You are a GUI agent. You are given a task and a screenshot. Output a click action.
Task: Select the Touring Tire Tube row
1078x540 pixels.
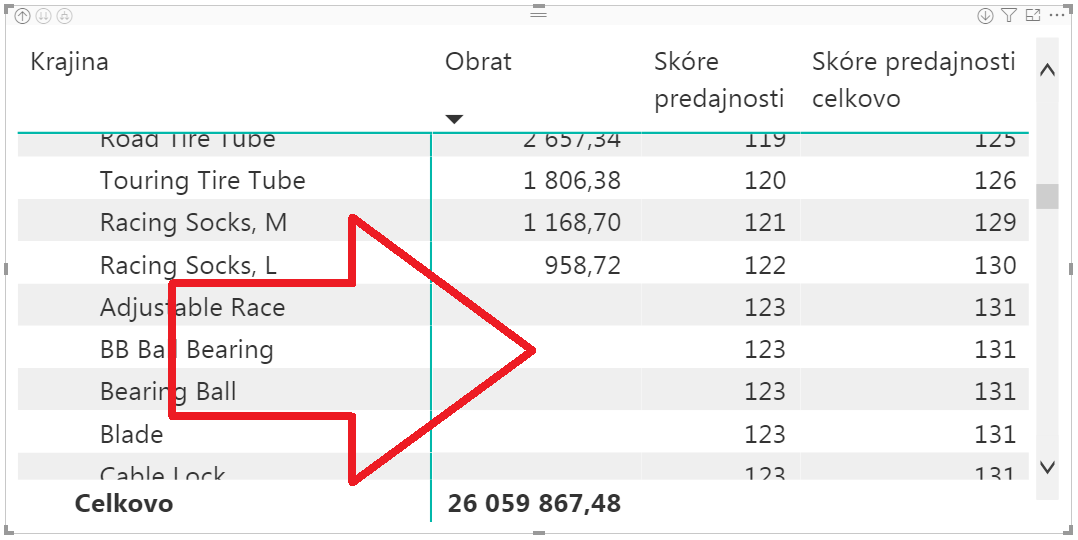pos(203,181)
